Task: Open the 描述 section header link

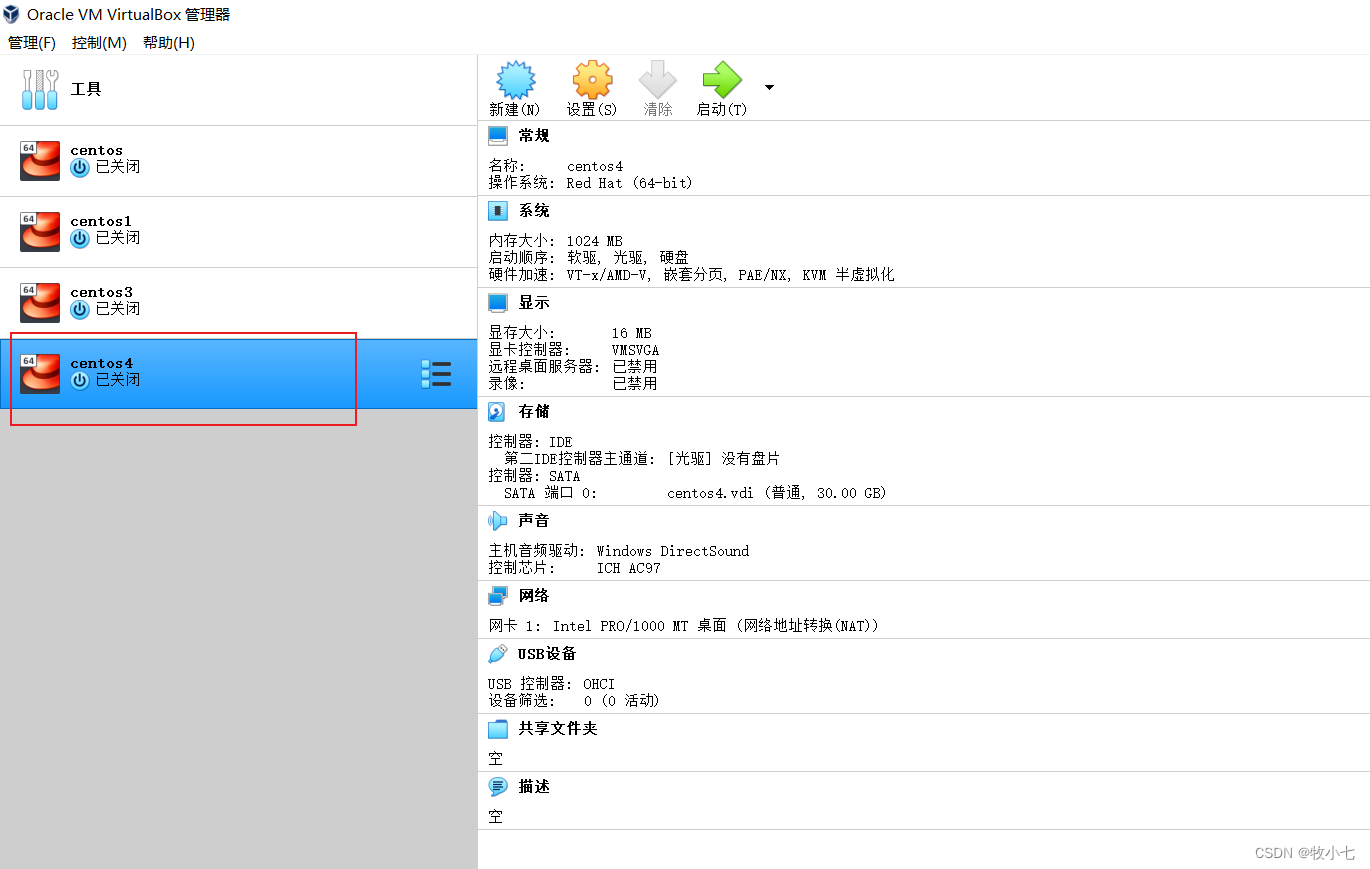Action: (x=534, y=787)
